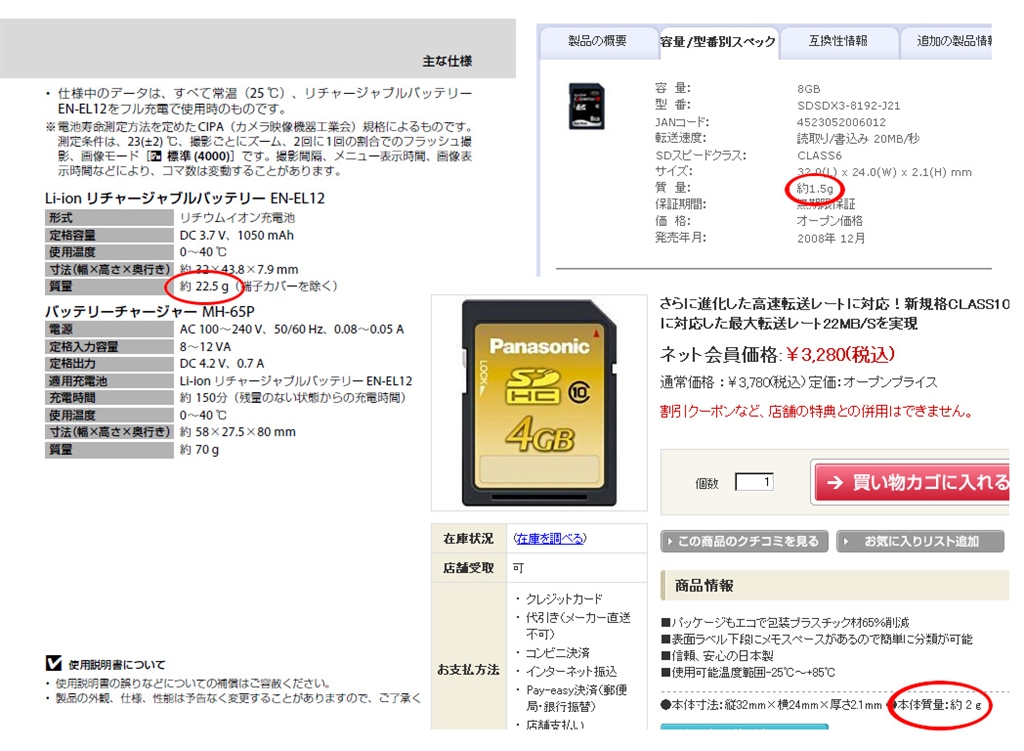Open the 製品の概要 tab

pos(598,42)
